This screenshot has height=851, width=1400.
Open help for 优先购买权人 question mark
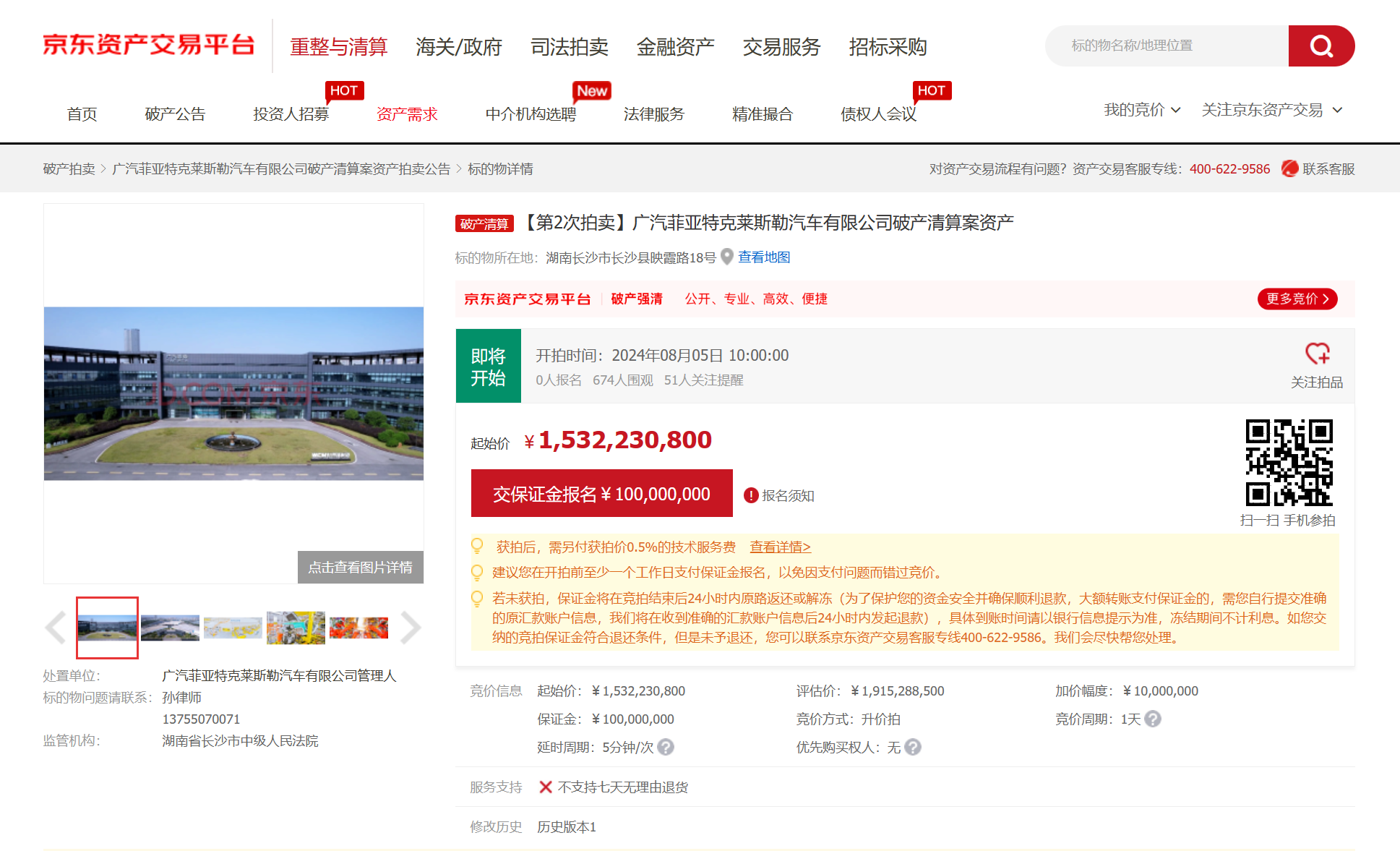(913, 747)
